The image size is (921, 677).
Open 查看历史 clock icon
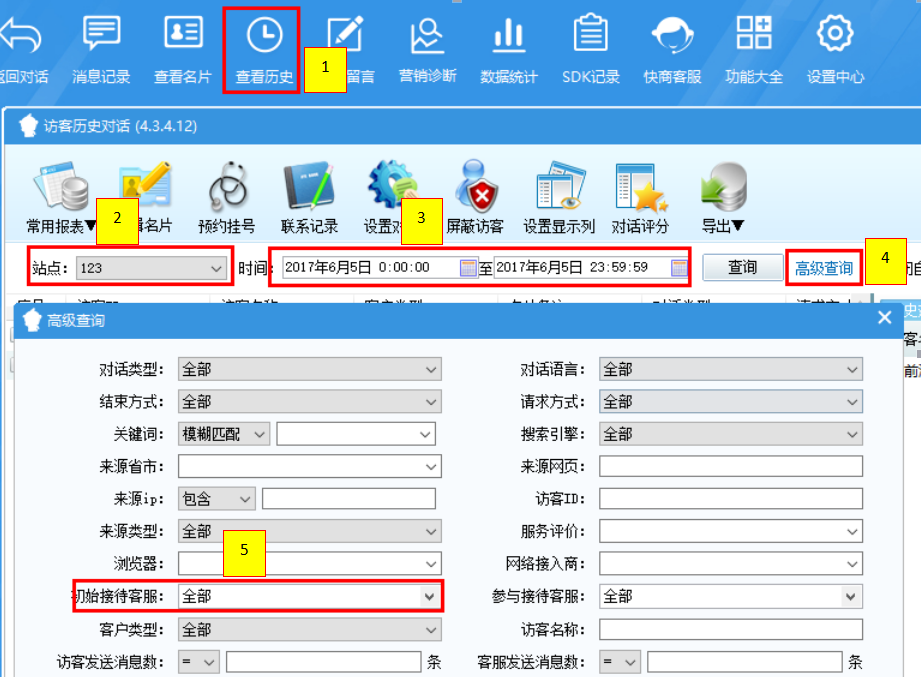pyautogui.click(x=264, y=38)
